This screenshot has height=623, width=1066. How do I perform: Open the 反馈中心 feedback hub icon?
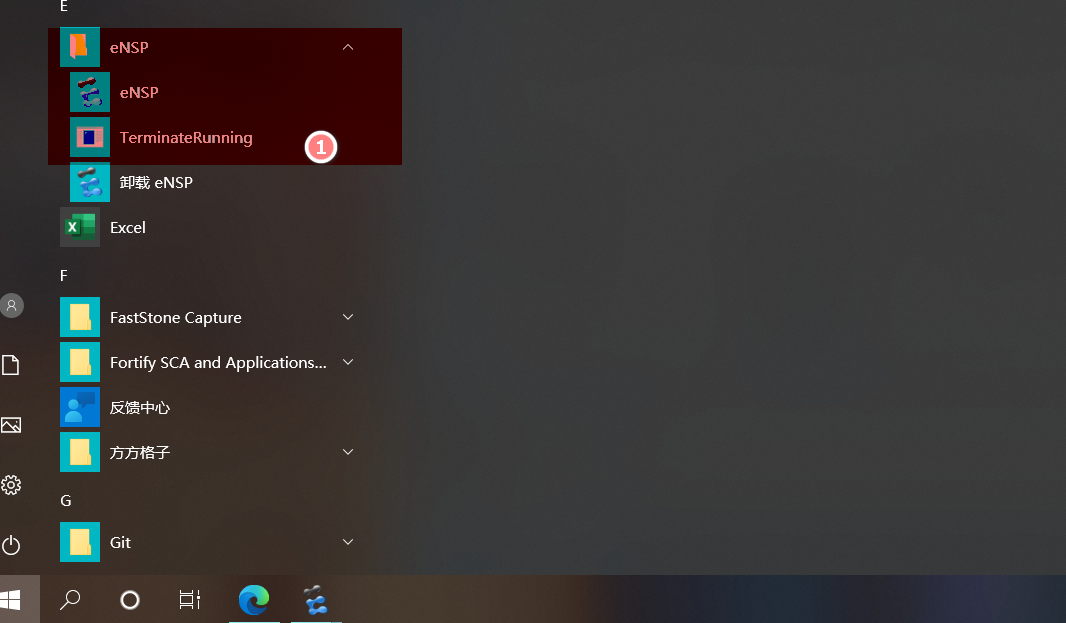click(x=80, y=407)
